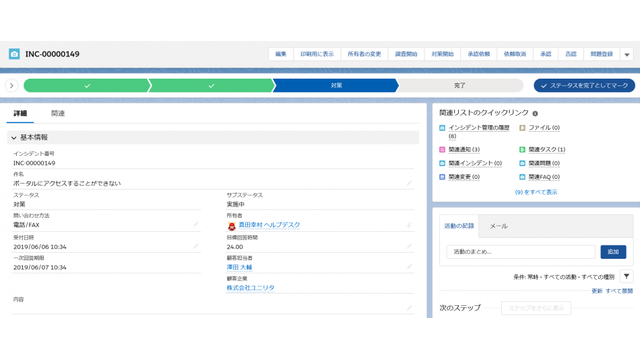Click the 件名 value ポータルにアクセスすることができない
The height and width of the screenshot is (360, 640).
67,183
